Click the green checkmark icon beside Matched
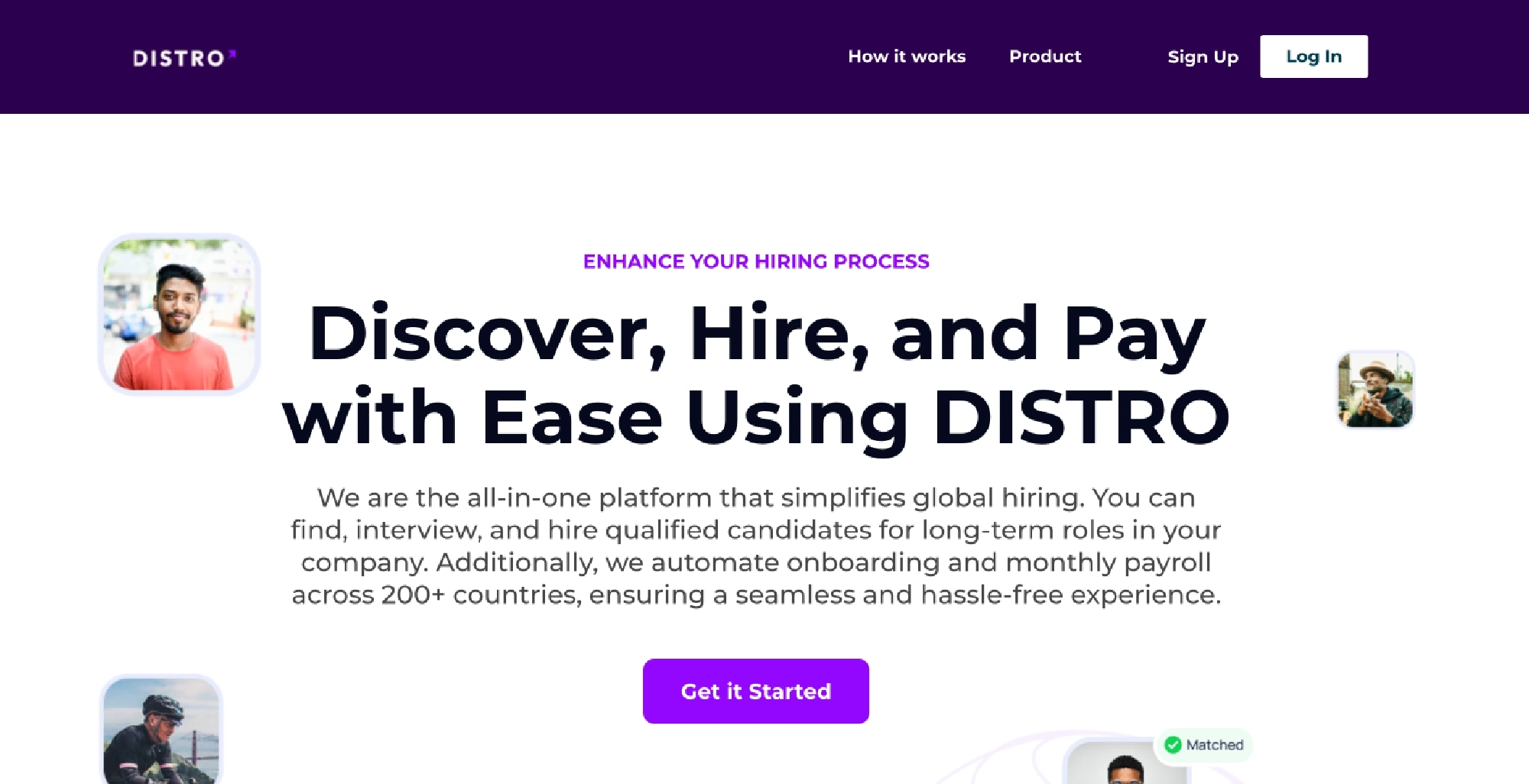 click(1173, 744)
